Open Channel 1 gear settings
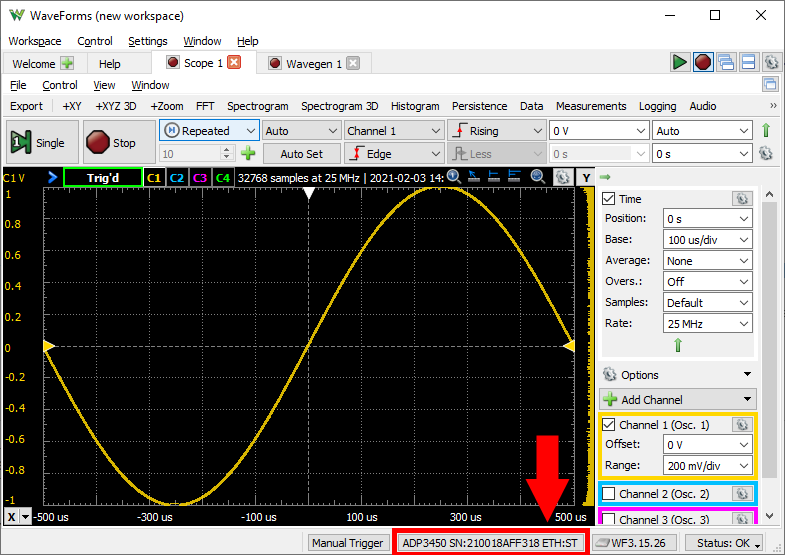785x555 pixels. (x=742, y=424)
